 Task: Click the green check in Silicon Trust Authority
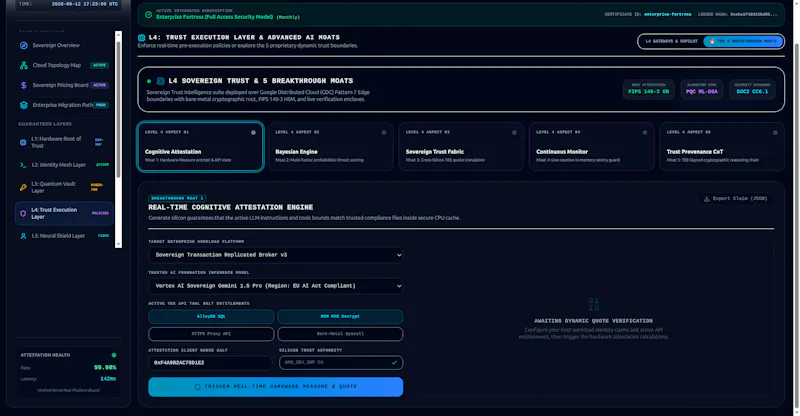tap(394, 362)
